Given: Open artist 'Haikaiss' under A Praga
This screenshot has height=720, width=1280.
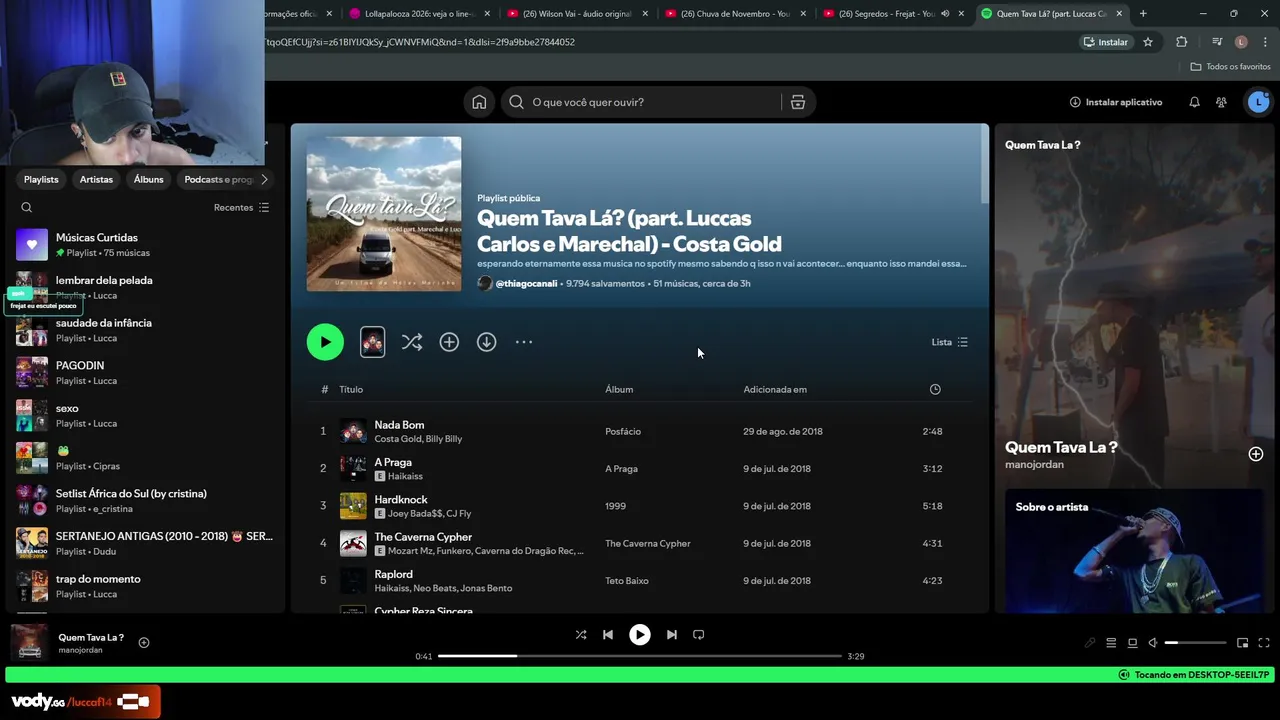Looking at the screenshot, I should tap(405, 476).
